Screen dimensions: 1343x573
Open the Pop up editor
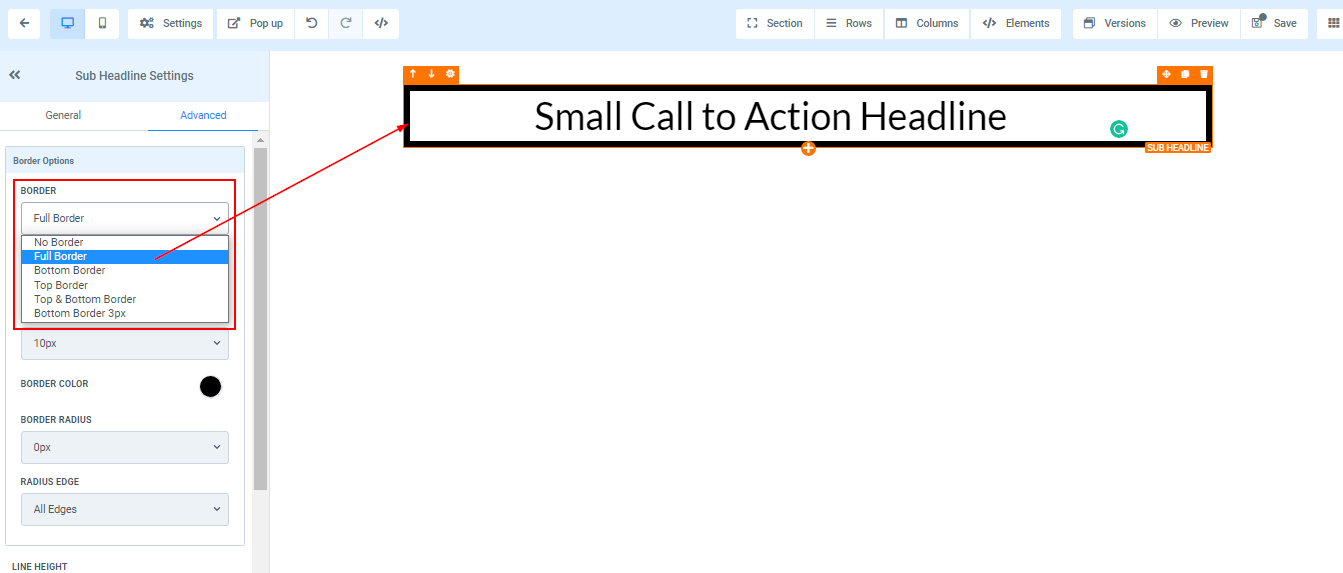[255, 23]
